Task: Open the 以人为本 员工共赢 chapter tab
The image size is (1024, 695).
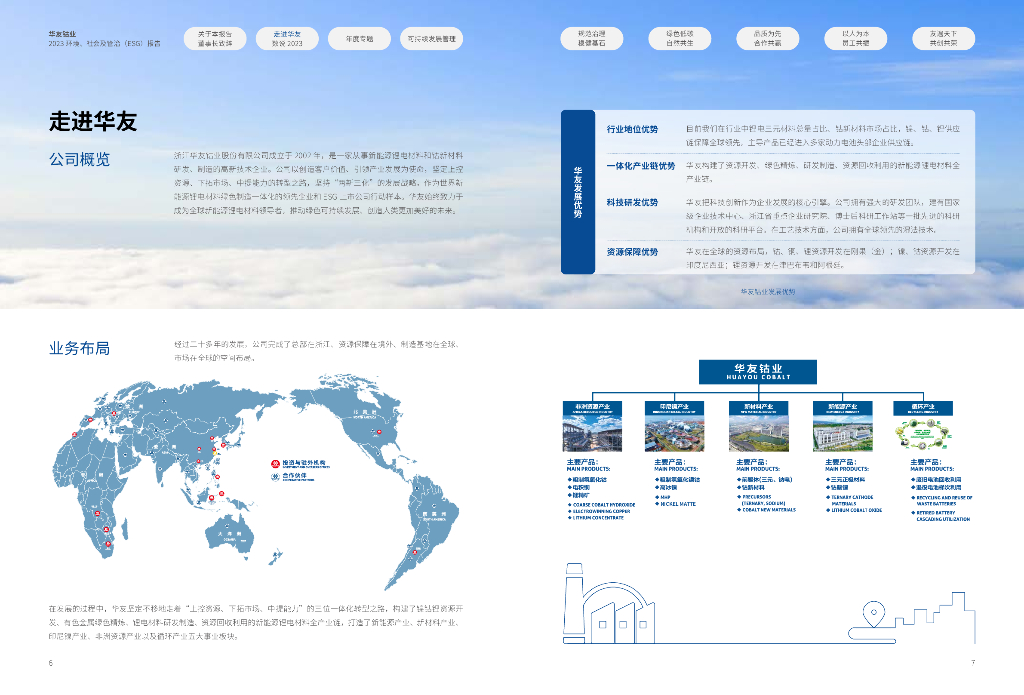Action: click(x=856, y=39)
